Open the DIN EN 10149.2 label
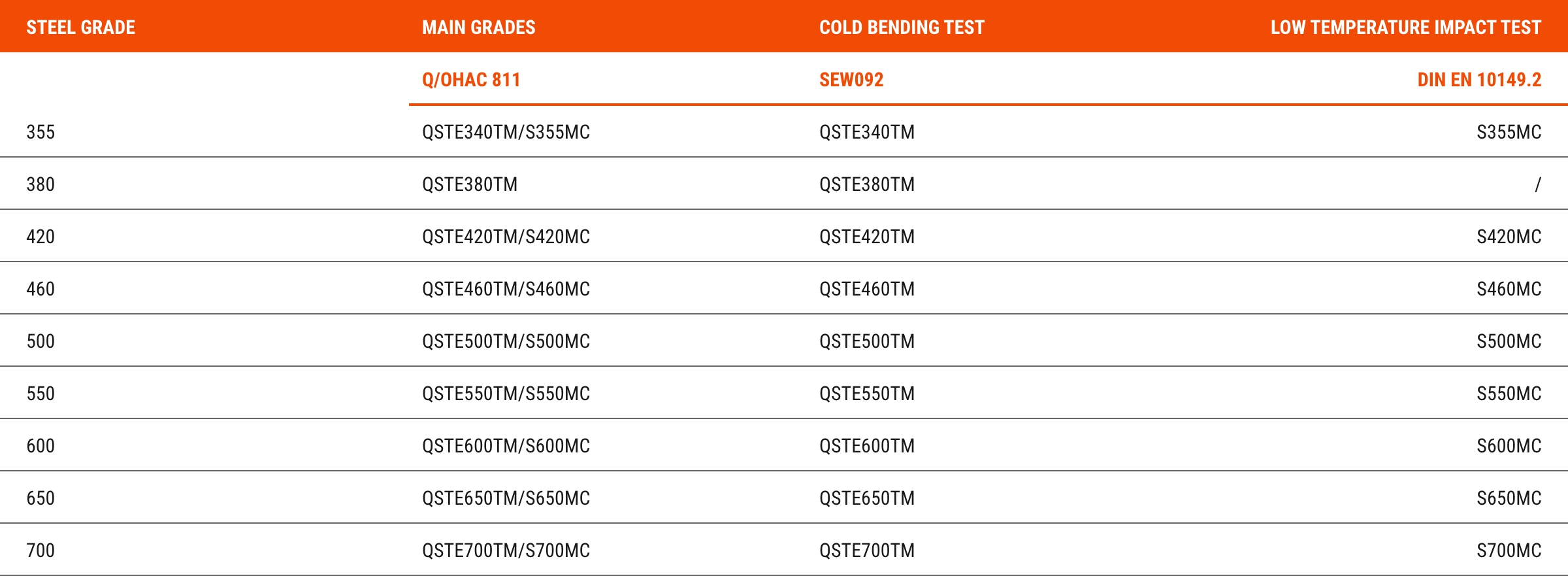The height and width of the screenshot is (576, 1568). tap(1479, 80)
